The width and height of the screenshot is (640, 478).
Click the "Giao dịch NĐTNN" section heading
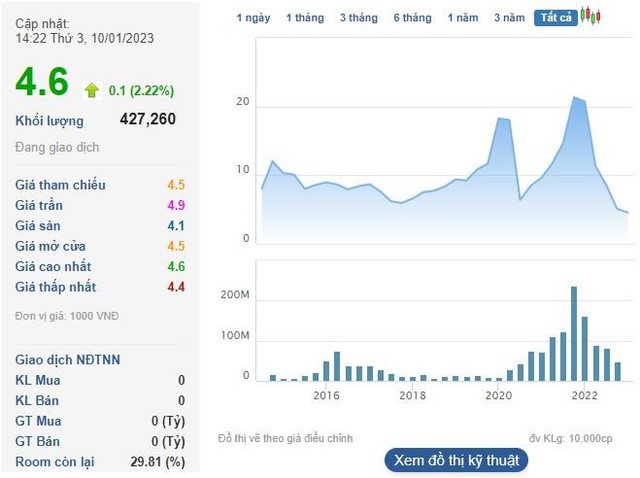point(68,360)
